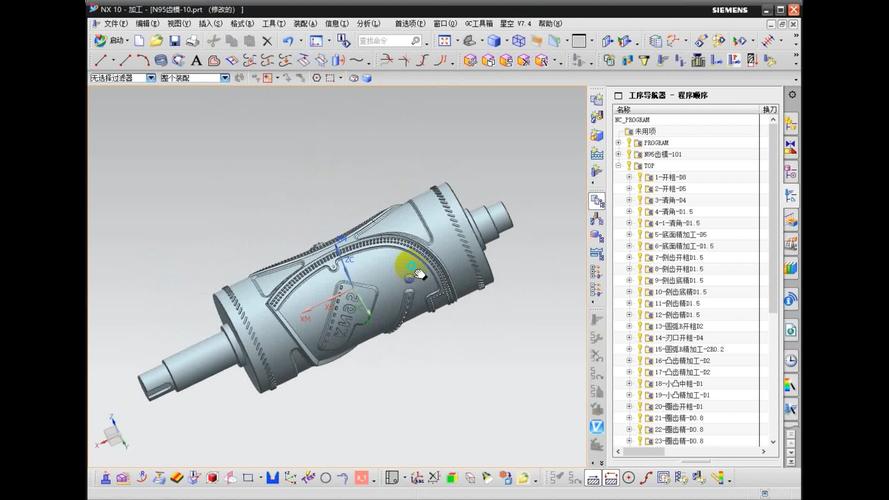Open the 整个装配 scope dropdown
The image size is (889, 500).
225,77
